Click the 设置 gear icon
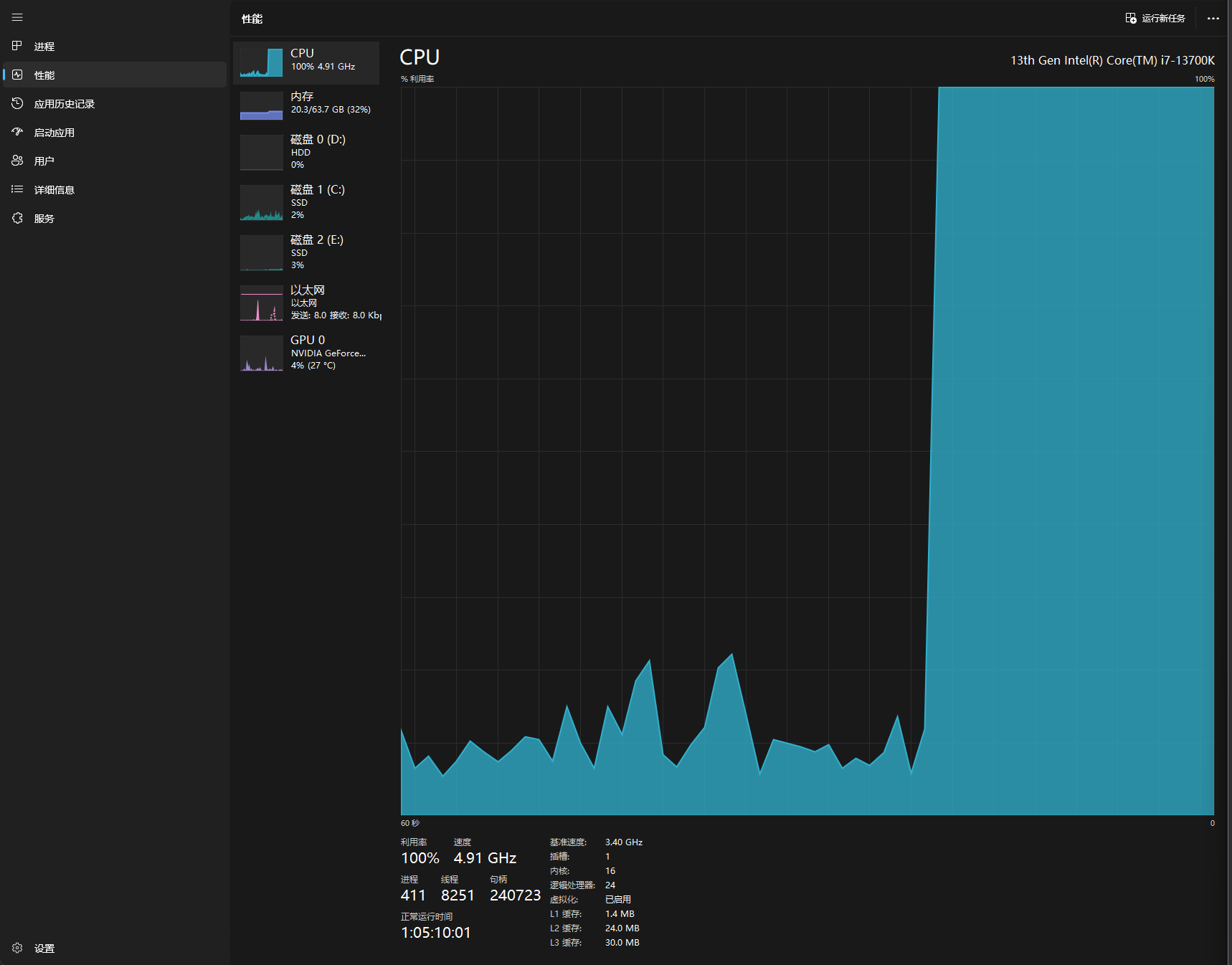Viewport: 1232px width, 965px height. tap(17, 948)
